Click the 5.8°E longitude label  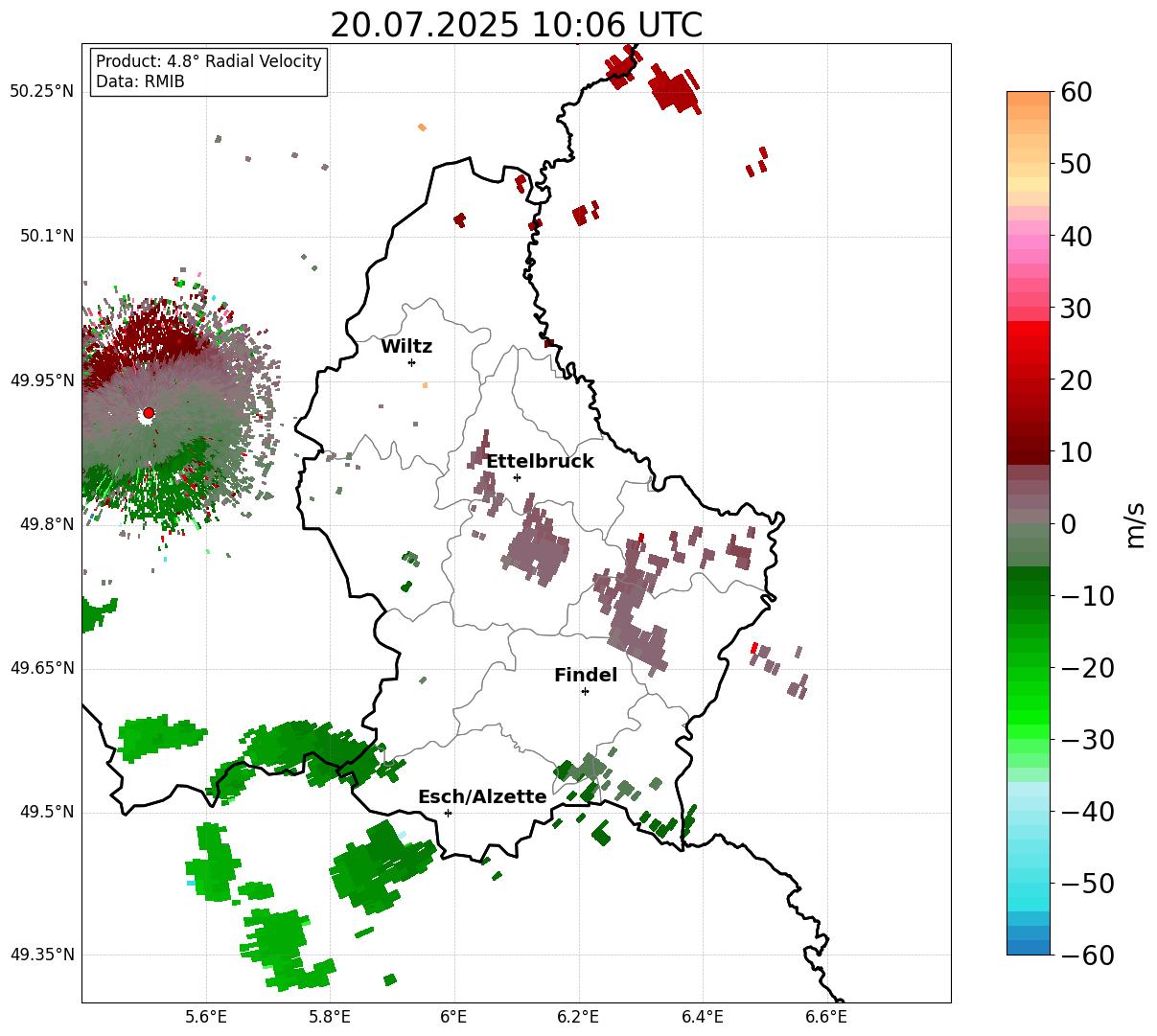[x=330, y=1016]
